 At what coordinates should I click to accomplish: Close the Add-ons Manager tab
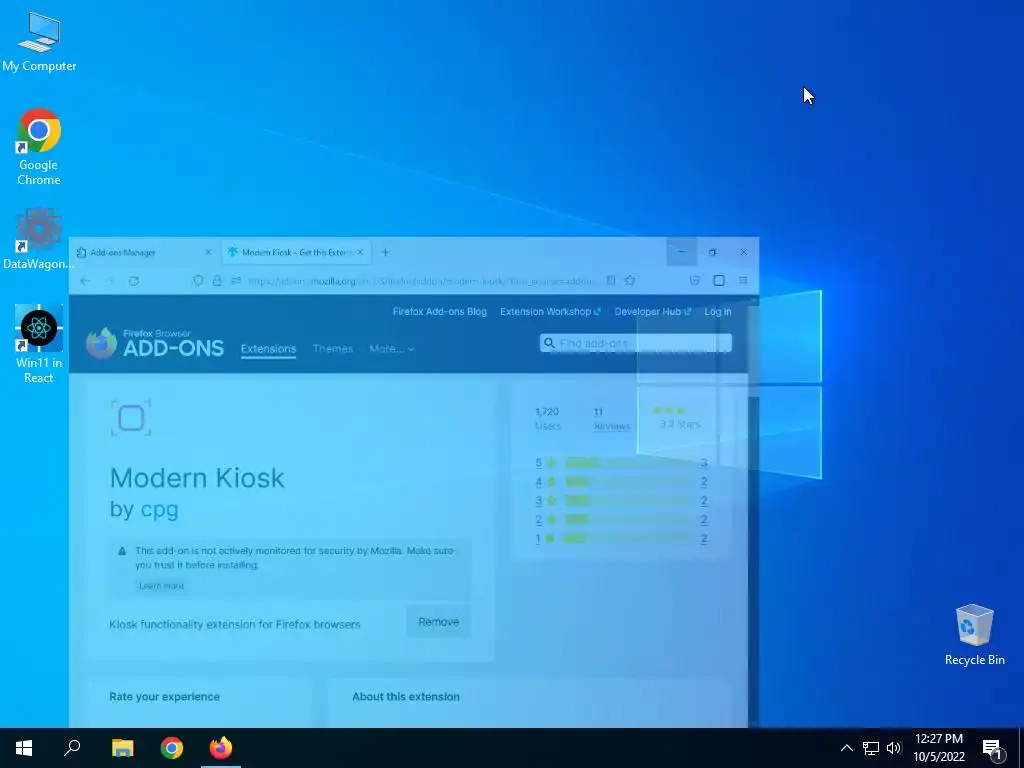pos(208,252)
